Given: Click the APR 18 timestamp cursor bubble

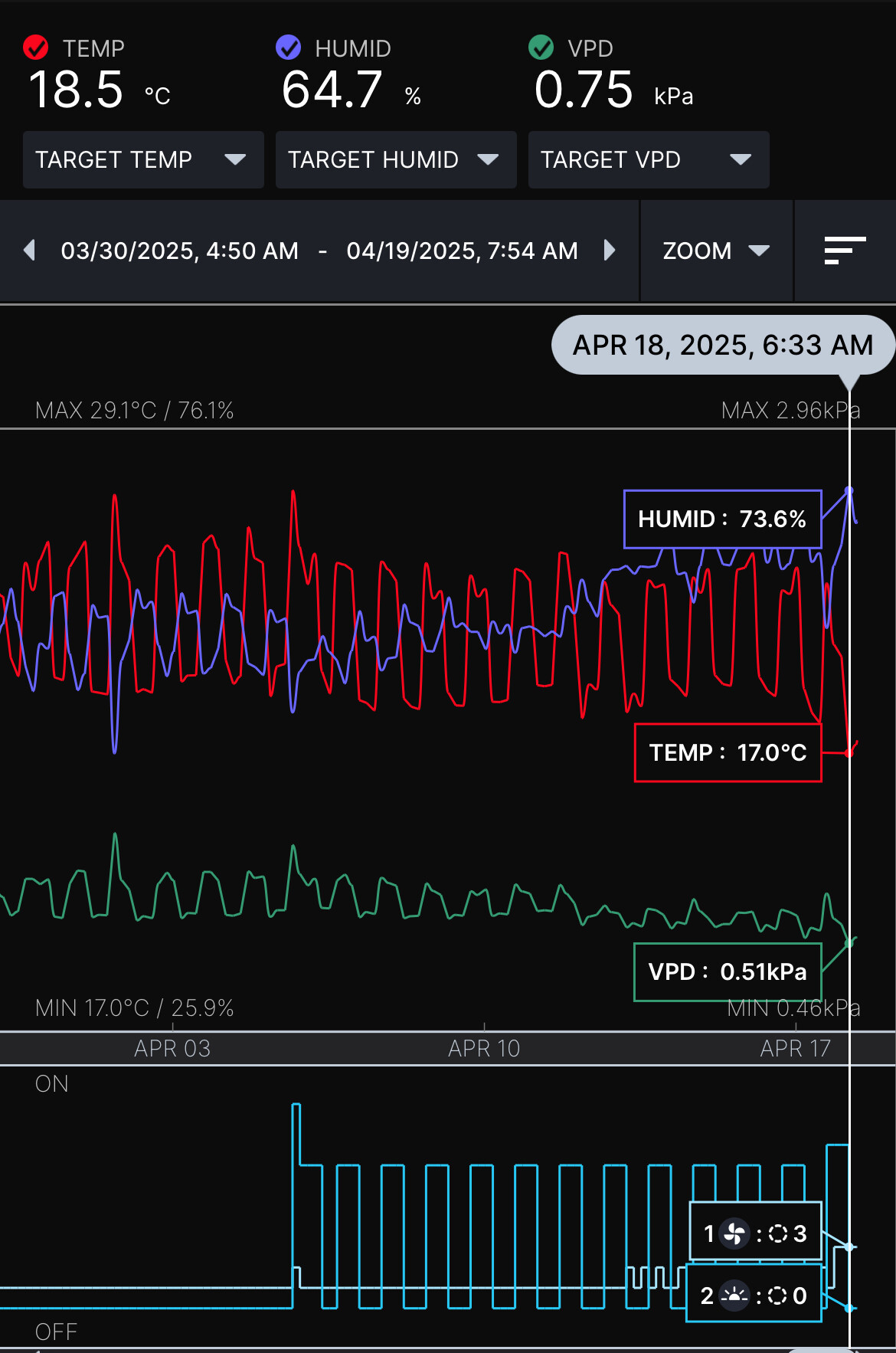Looking at the screenshot, I should (722, 346).
